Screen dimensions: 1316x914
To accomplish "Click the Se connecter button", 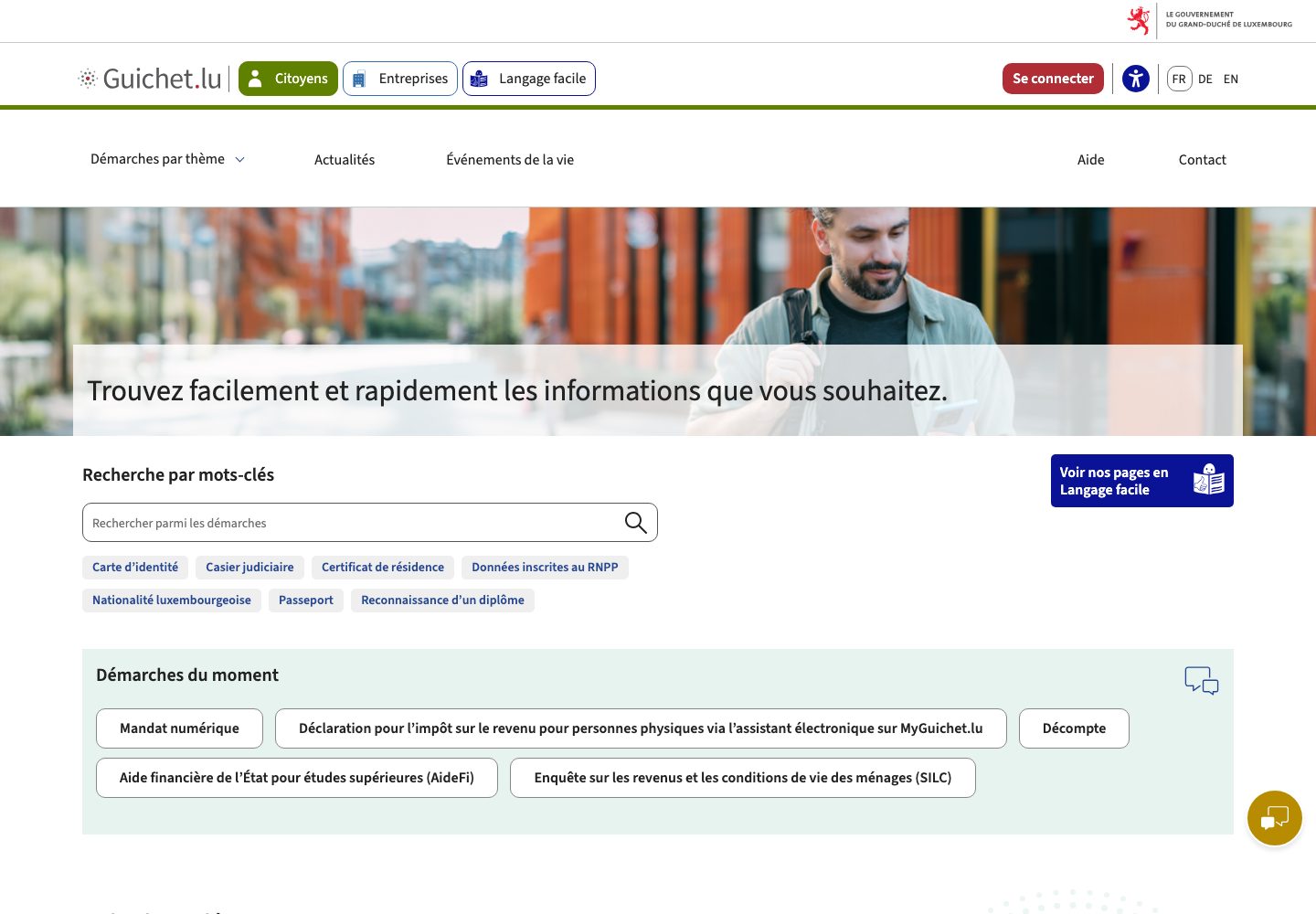I will [x=1053, y=79].
